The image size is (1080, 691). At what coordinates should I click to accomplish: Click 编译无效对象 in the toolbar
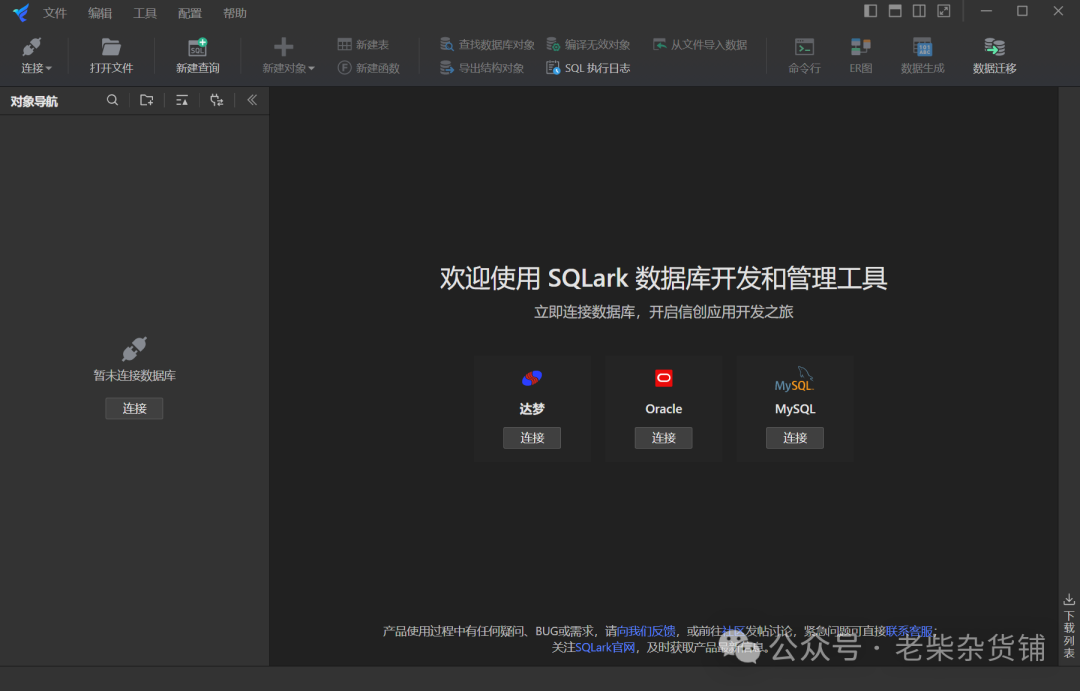(588, 45)
